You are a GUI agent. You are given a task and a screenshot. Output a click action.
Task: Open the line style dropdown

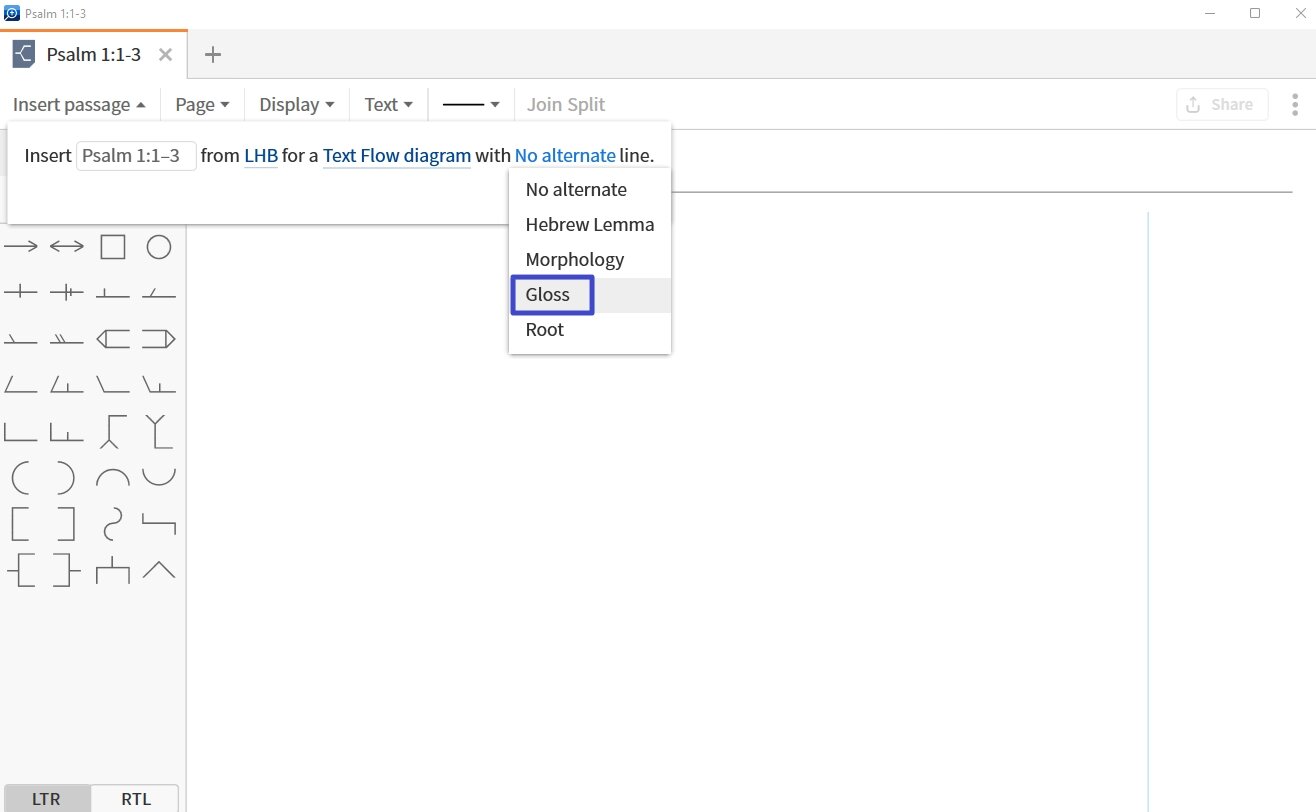(x=471, y=105)
